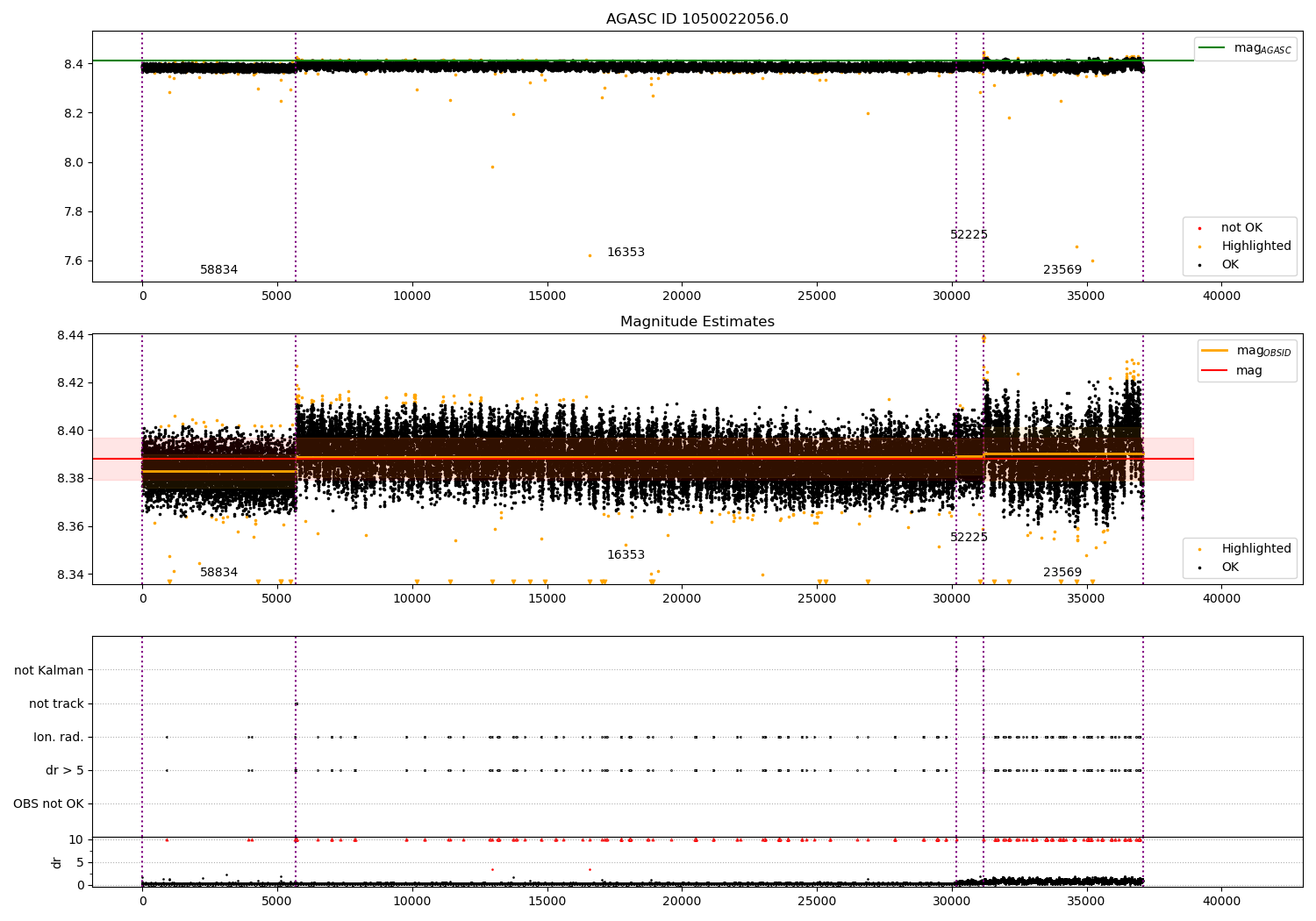Click x-axis tick '20000' under the top plot
The width and height of the screenshot is (1316, 921).
682,296
